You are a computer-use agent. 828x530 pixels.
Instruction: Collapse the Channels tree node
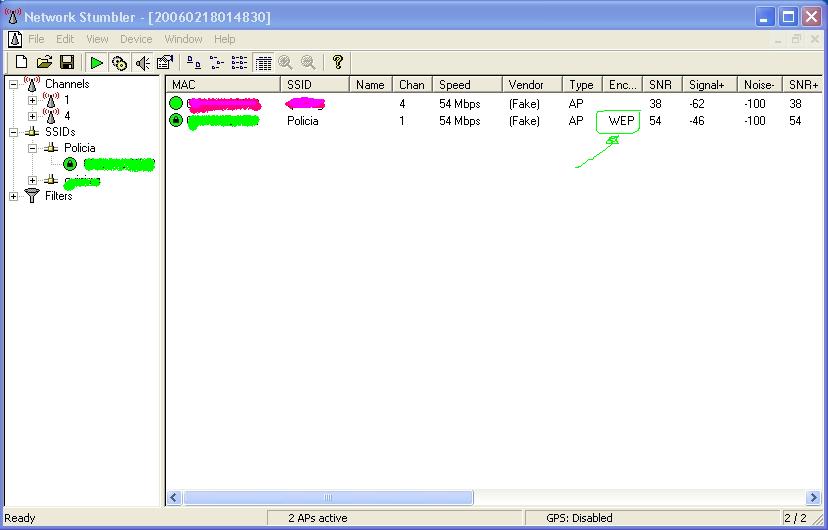tap(13, 84)
